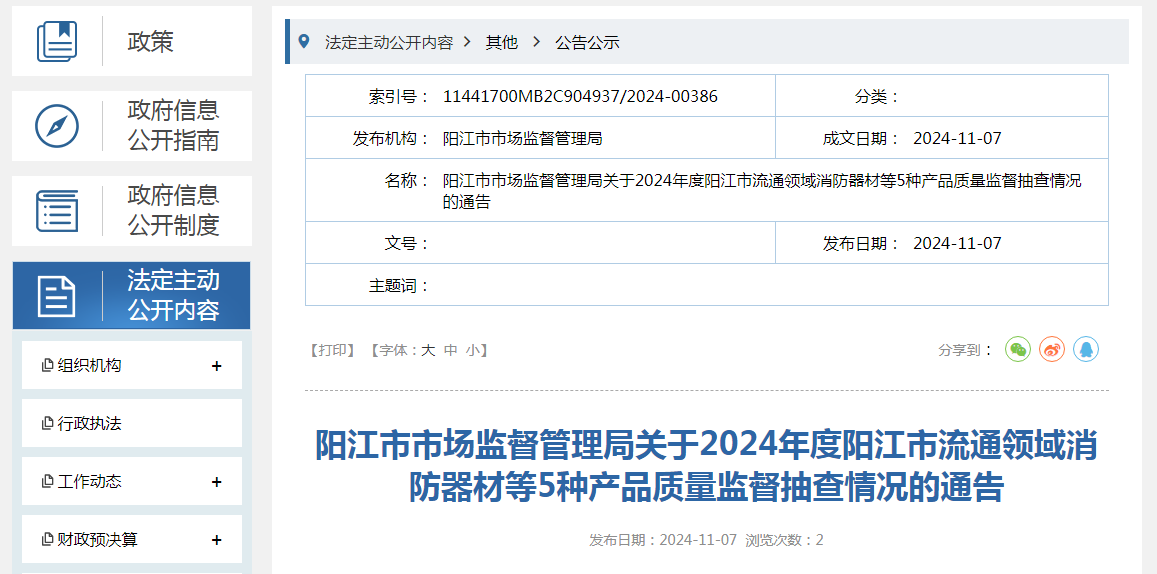The height and width of the screenshot is (574, 1157).
Task: Open the 组织机构 menu item
Action: 132,365
